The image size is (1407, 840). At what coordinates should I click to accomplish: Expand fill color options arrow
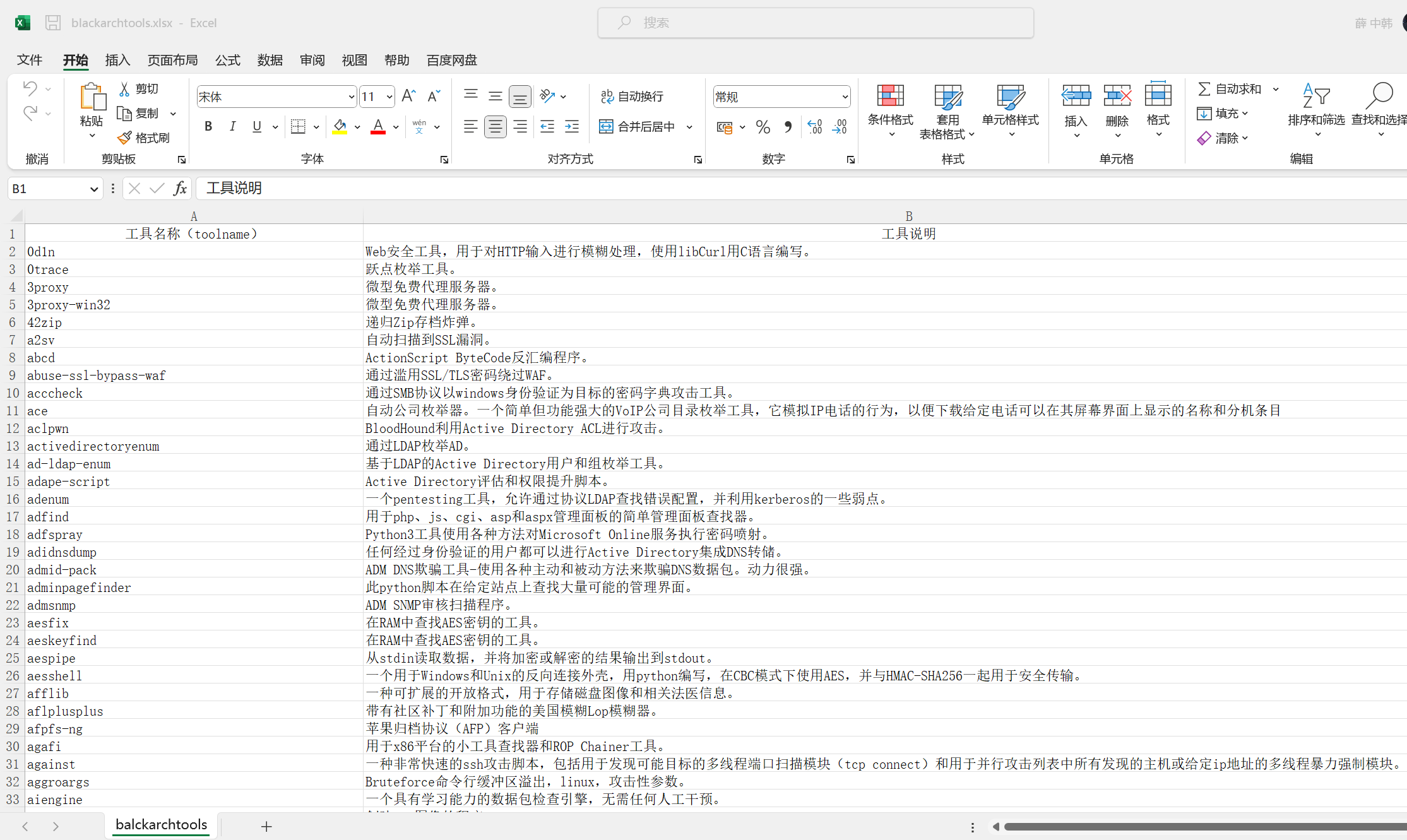357,127
